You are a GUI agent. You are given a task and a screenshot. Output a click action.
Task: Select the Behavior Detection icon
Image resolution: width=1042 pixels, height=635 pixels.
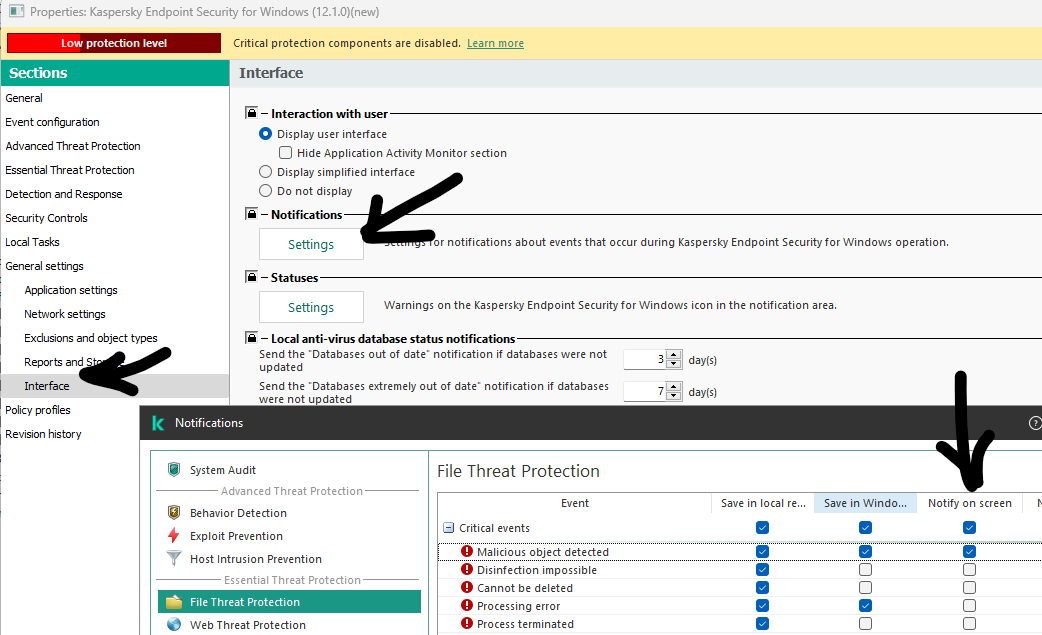(174, 513)
